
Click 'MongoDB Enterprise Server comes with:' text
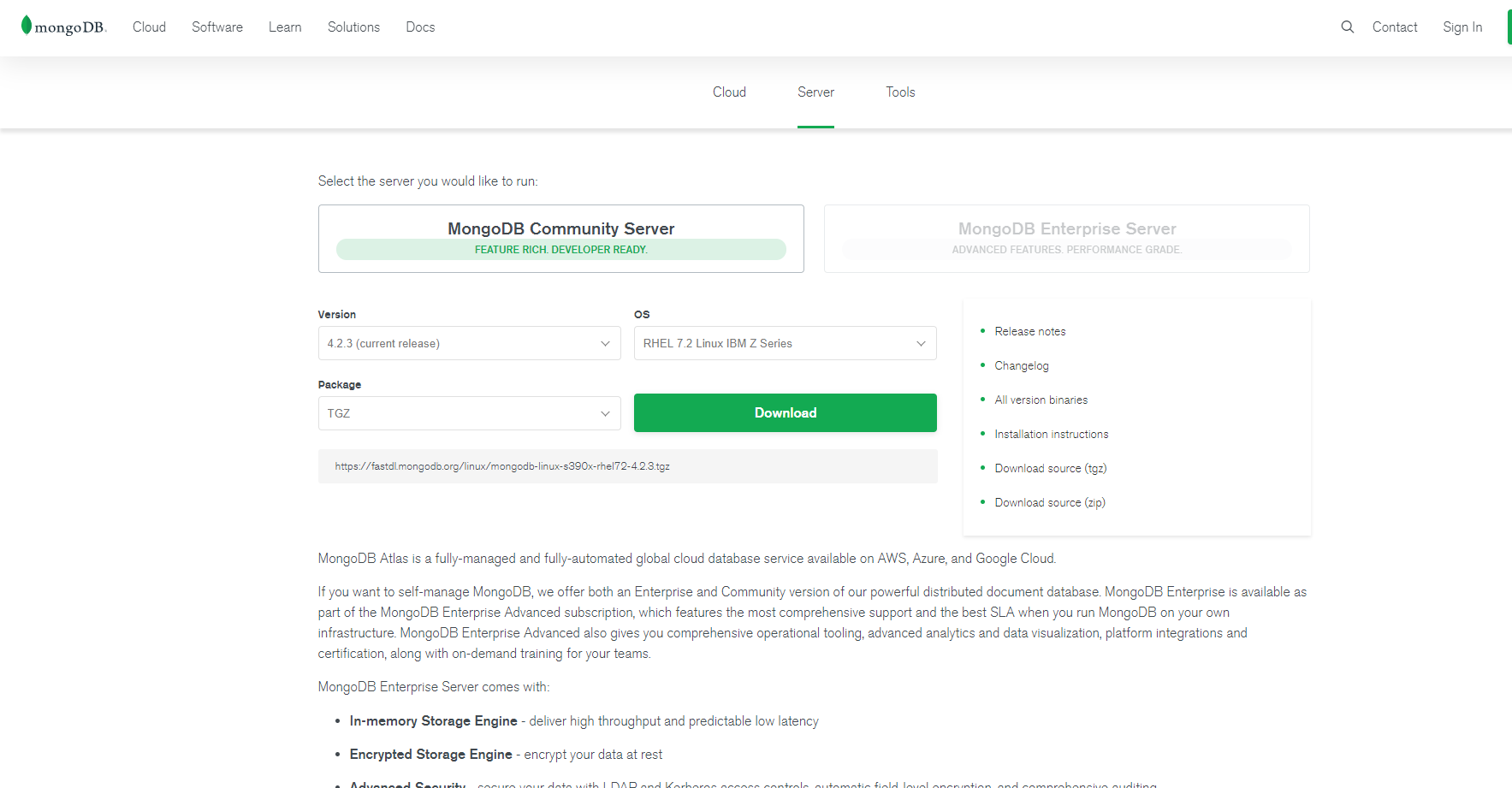tap(434, 687)
